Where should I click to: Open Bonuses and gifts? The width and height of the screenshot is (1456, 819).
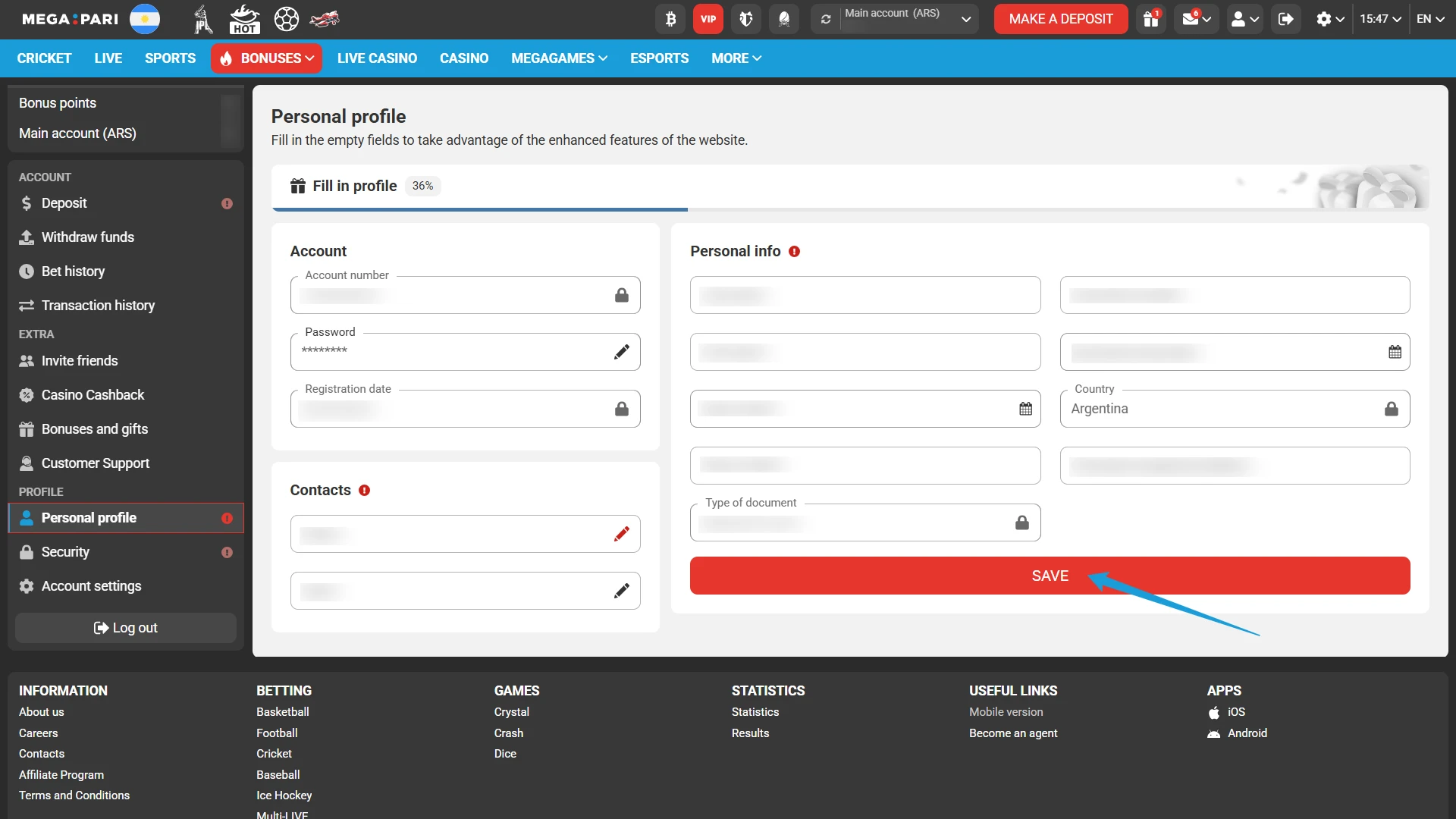[x=126, y=429]
